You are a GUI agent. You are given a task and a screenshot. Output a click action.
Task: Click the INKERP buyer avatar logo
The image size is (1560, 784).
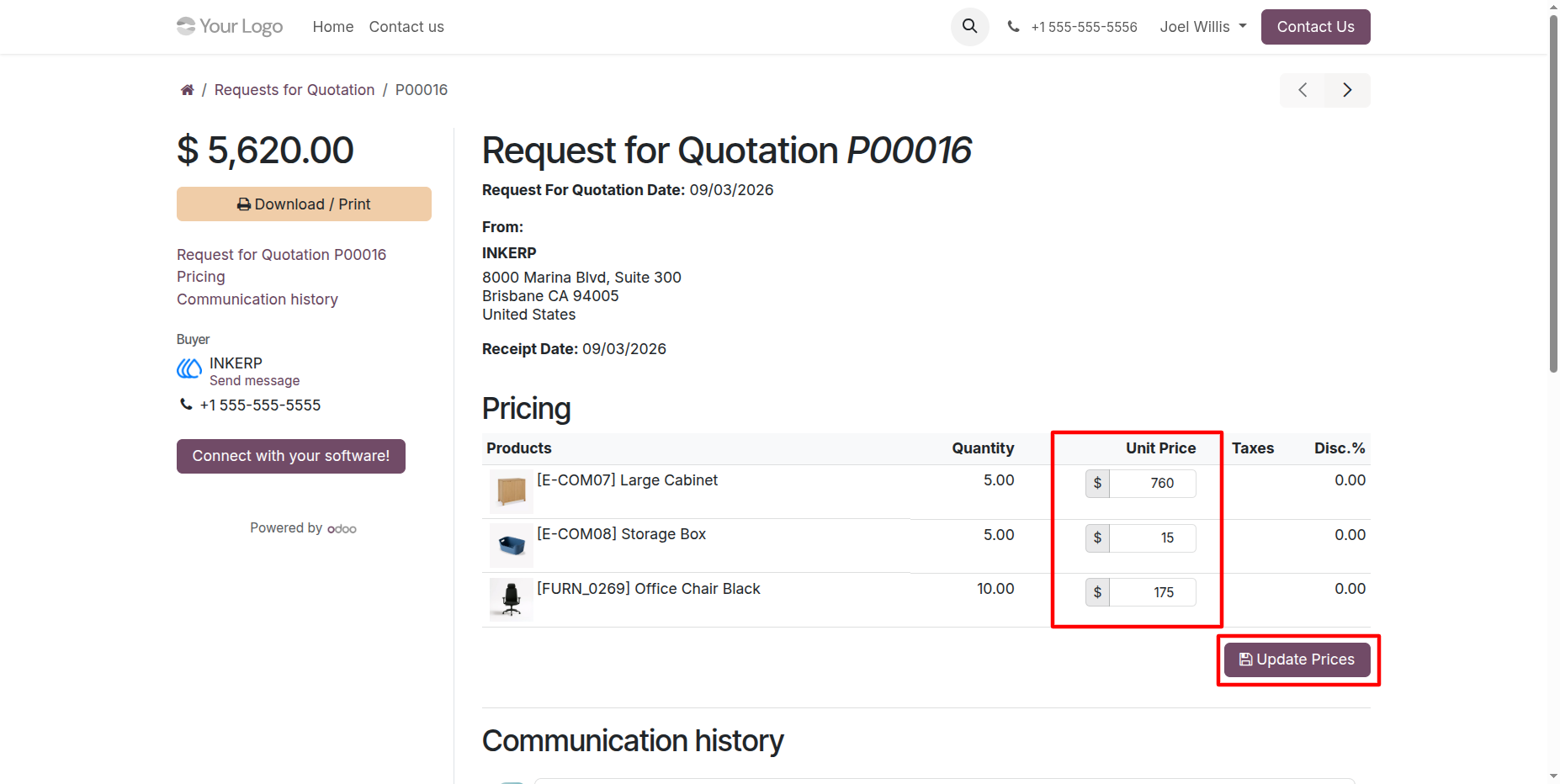(189, 368)
